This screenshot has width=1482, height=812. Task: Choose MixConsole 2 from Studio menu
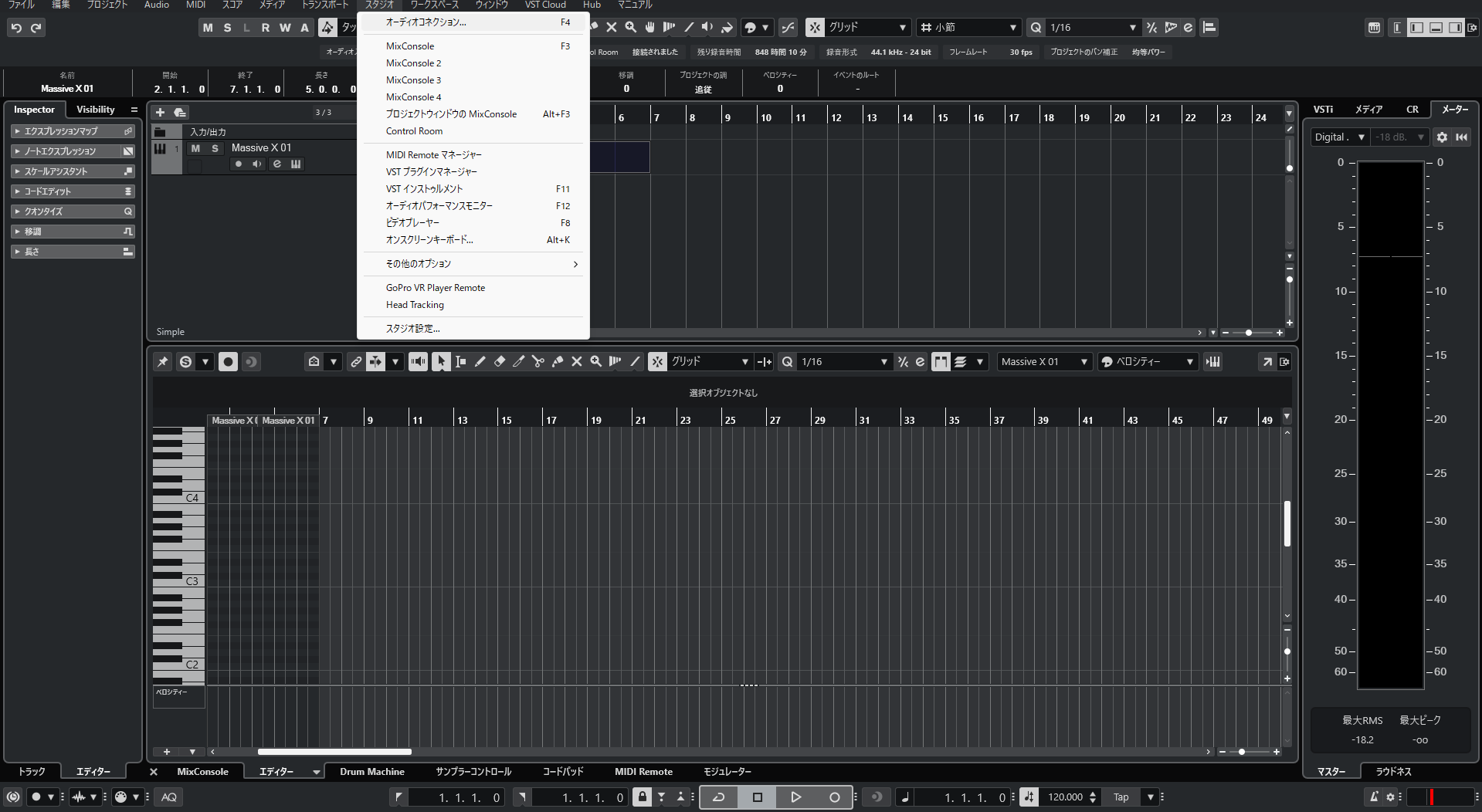click(473, 63)
